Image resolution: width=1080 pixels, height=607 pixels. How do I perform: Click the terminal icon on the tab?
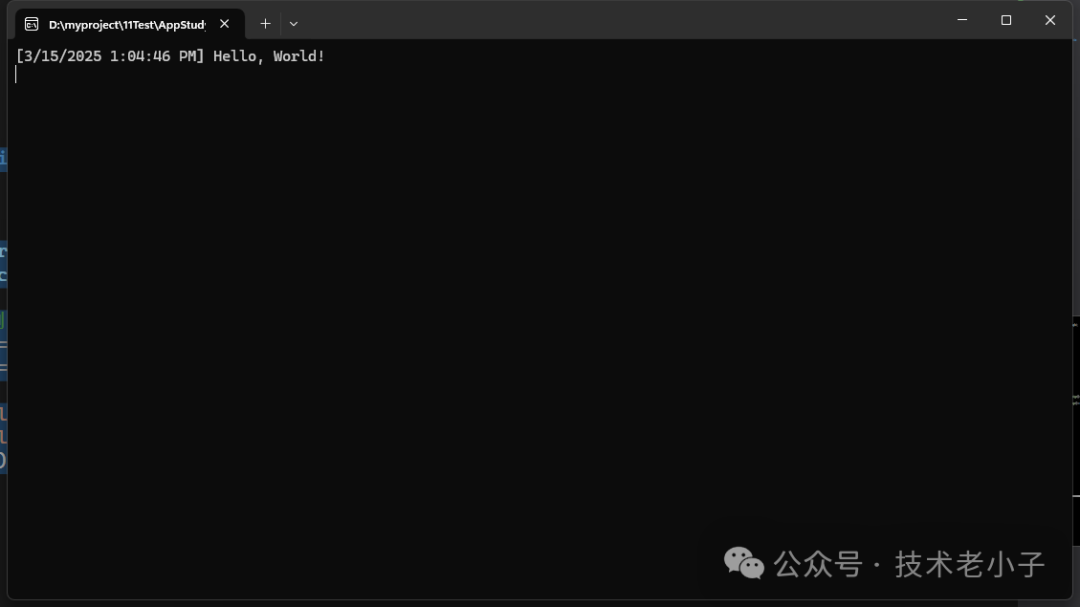coord(31,24)
